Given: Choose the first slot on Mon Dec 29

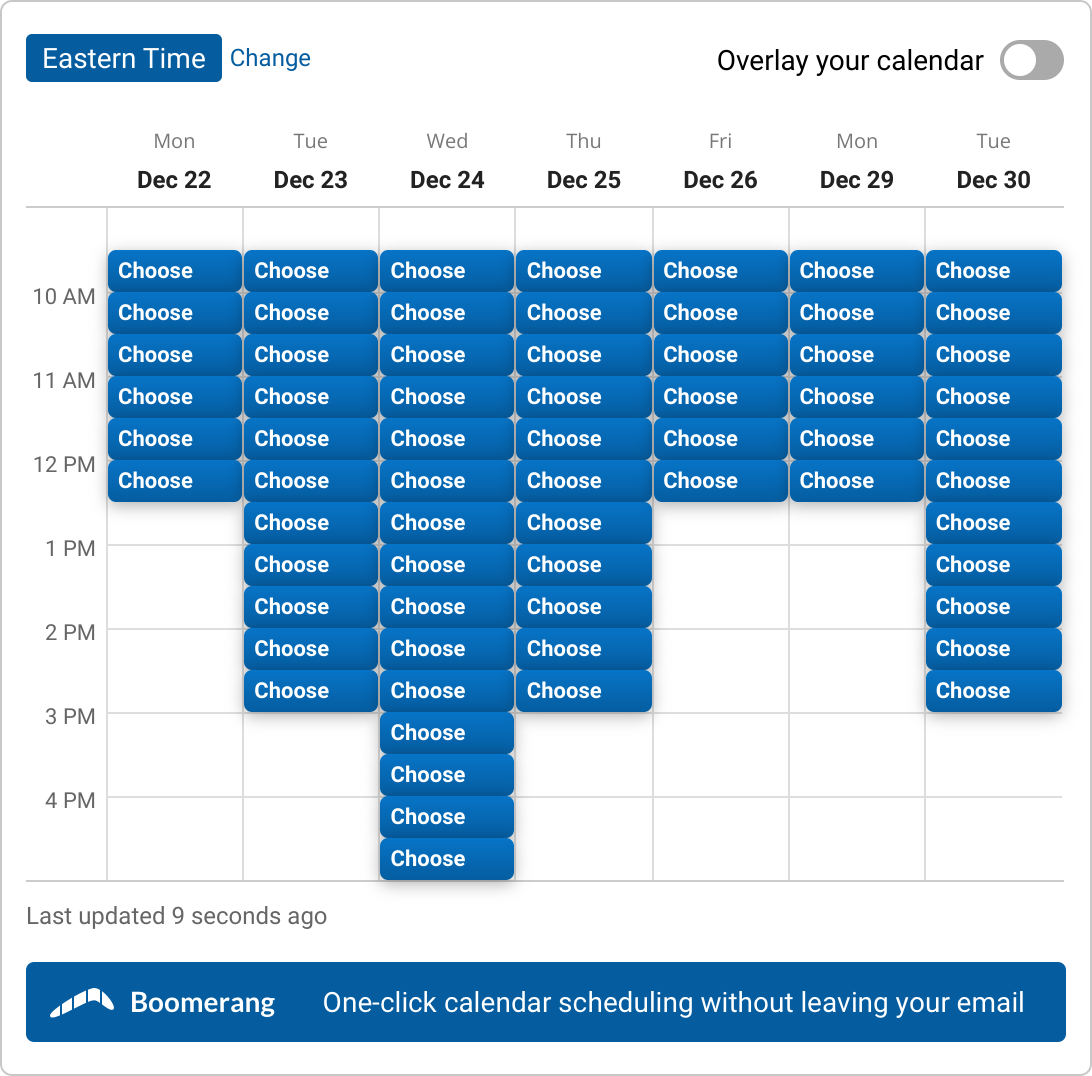Looking at the screenshot, I should pos(856,271).
